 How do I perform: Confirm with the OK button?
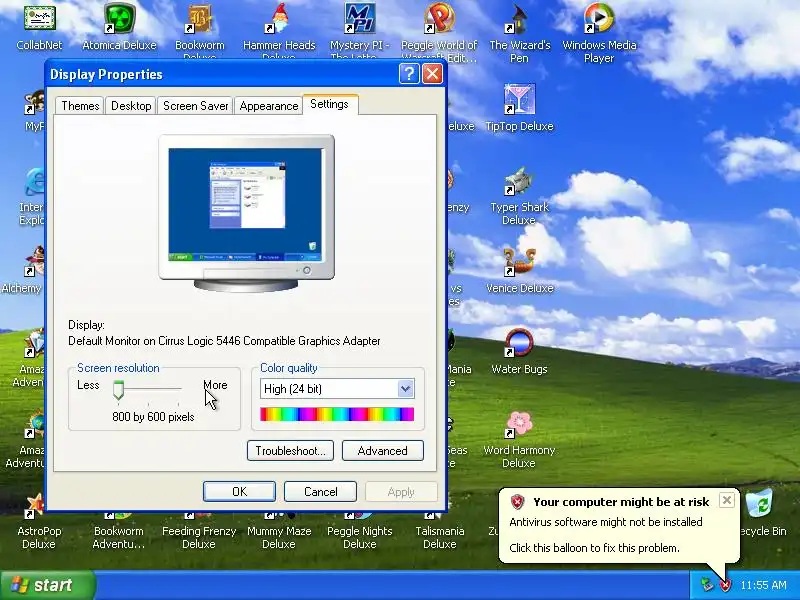tap(239, 491)
